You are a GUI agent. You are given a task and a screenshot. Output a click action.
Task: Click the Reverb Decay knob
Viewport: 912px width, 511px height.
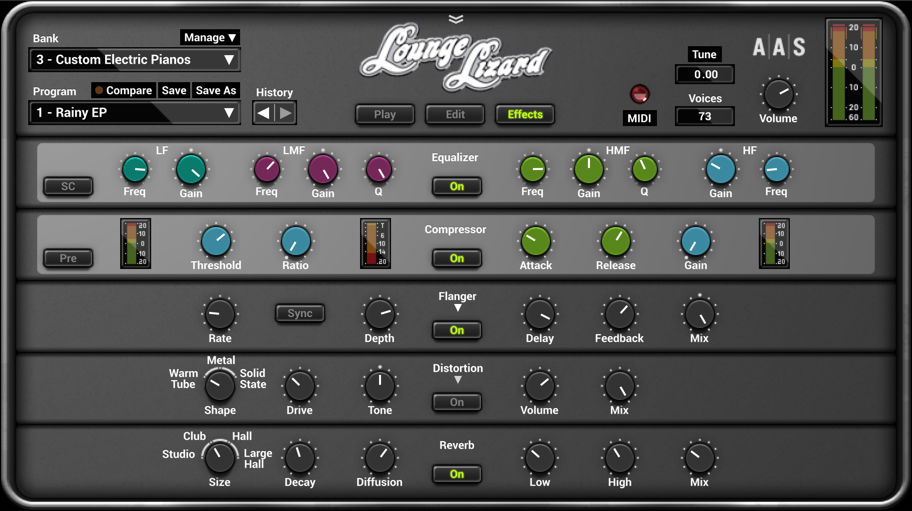tap(300, 458)
